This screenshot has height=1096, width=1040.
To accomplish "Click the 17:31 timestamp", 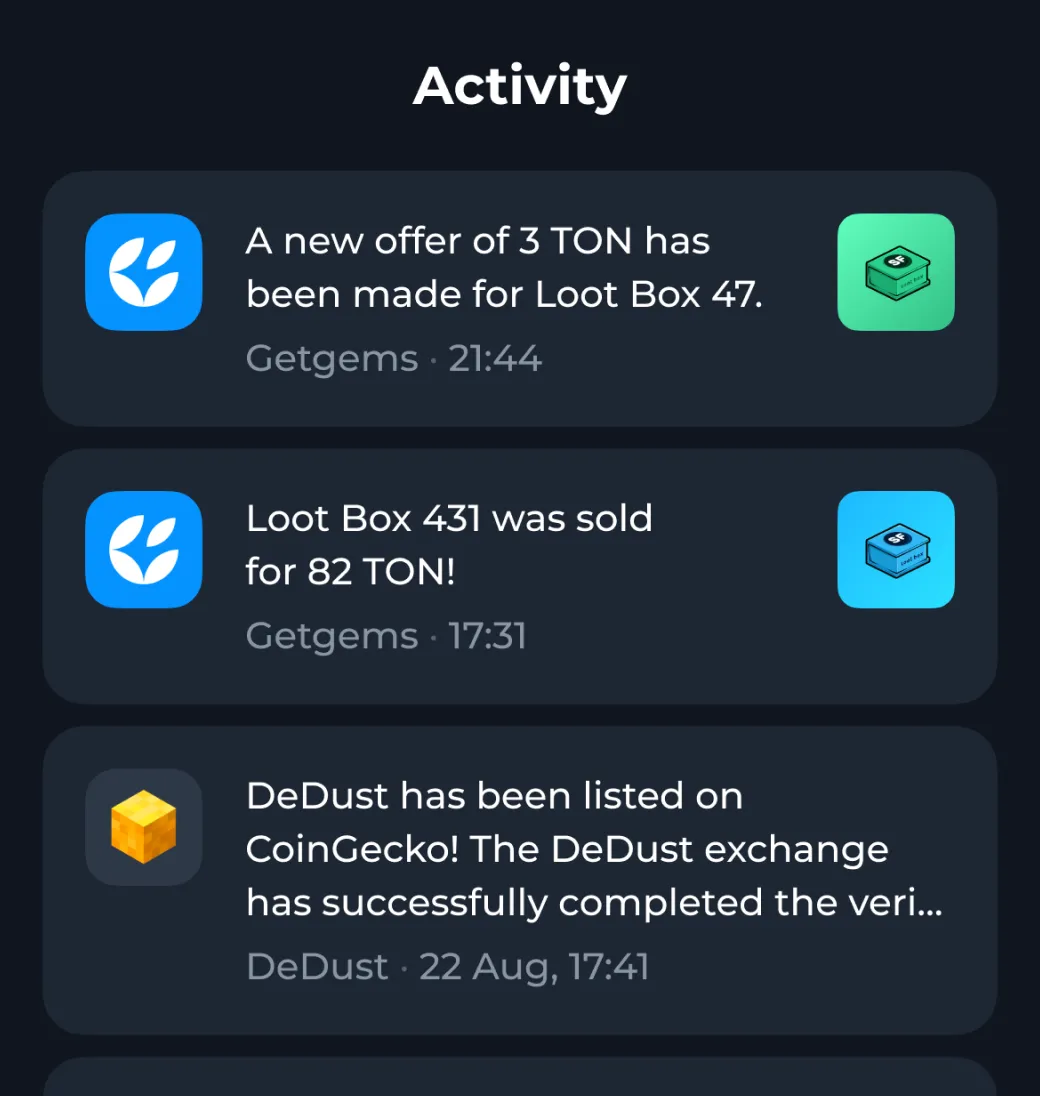I will point(487,635).
